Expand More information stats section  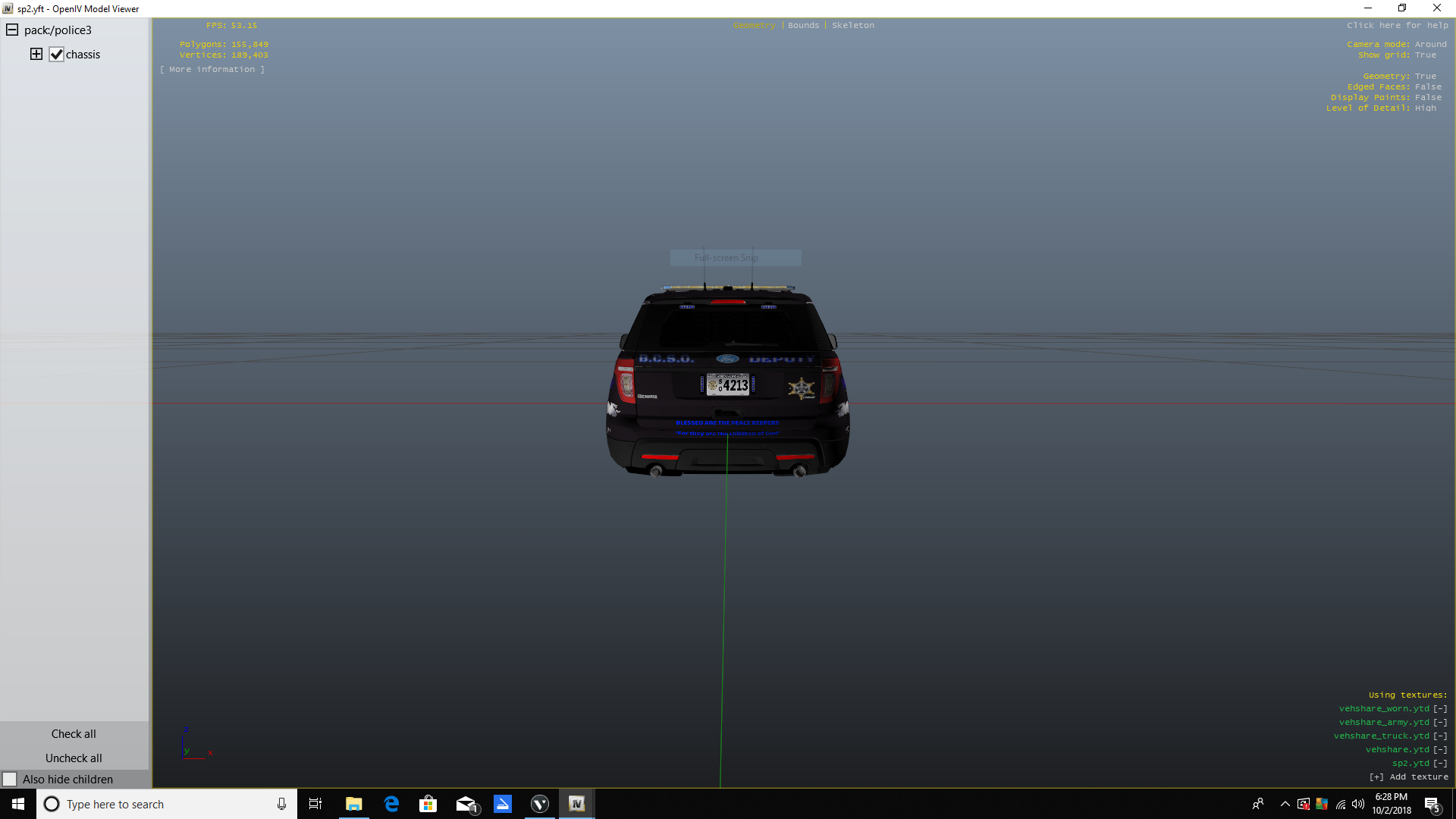coord(212,70)
